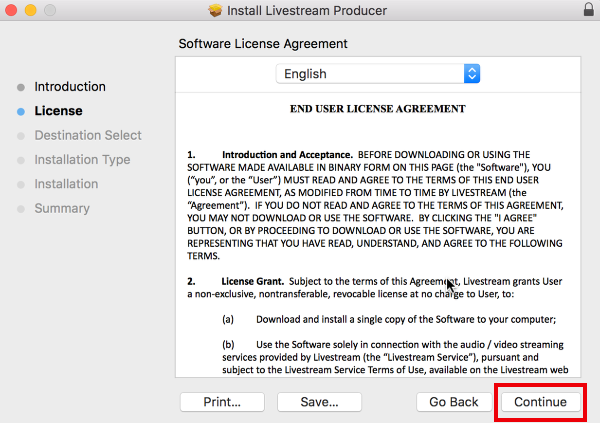The height and width of the screenshot is (423, 600).
Task: Click the Go Back button
Action: coord(454,402)
